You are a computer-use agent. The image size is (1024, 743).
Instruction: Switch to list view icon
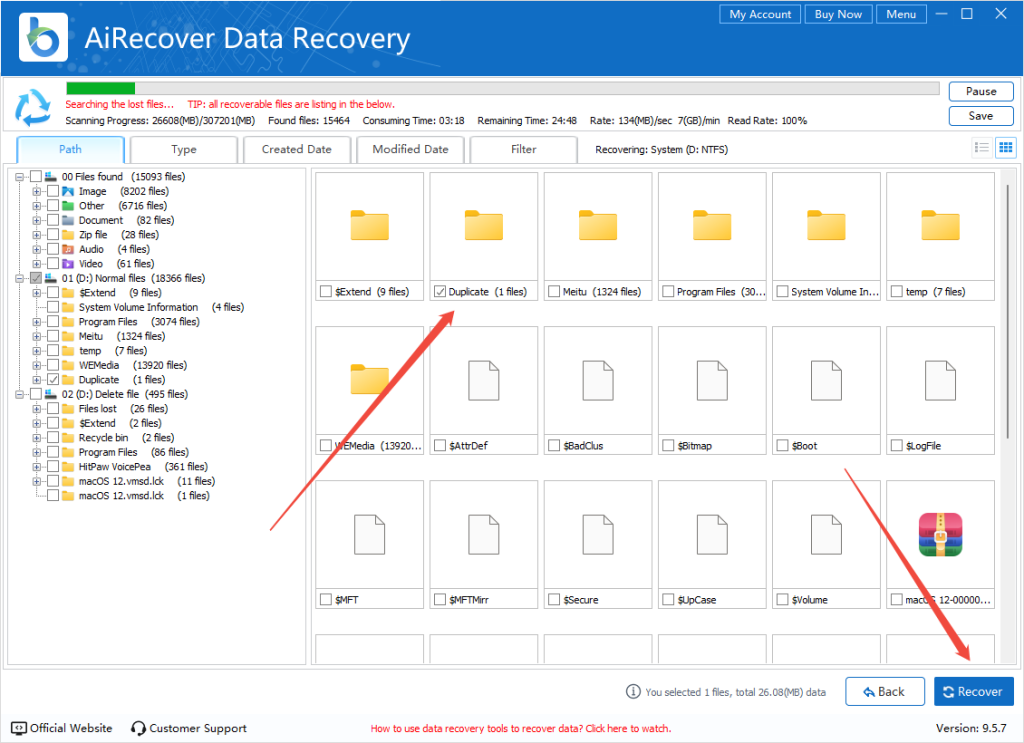pyautogui.click(x=982, y=148)
